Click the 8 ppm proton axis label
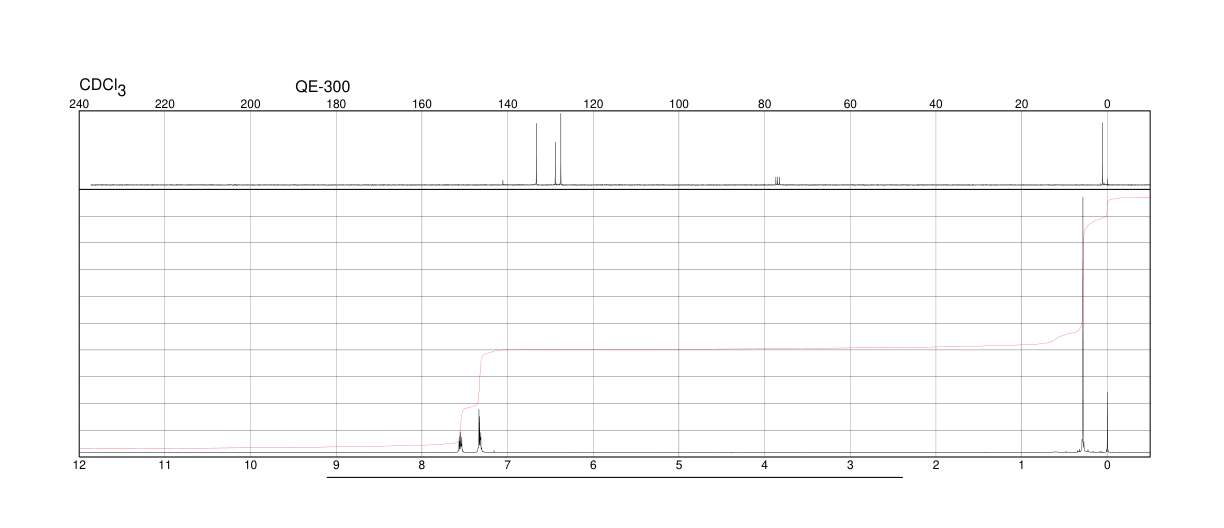 [x=422, y=466]
